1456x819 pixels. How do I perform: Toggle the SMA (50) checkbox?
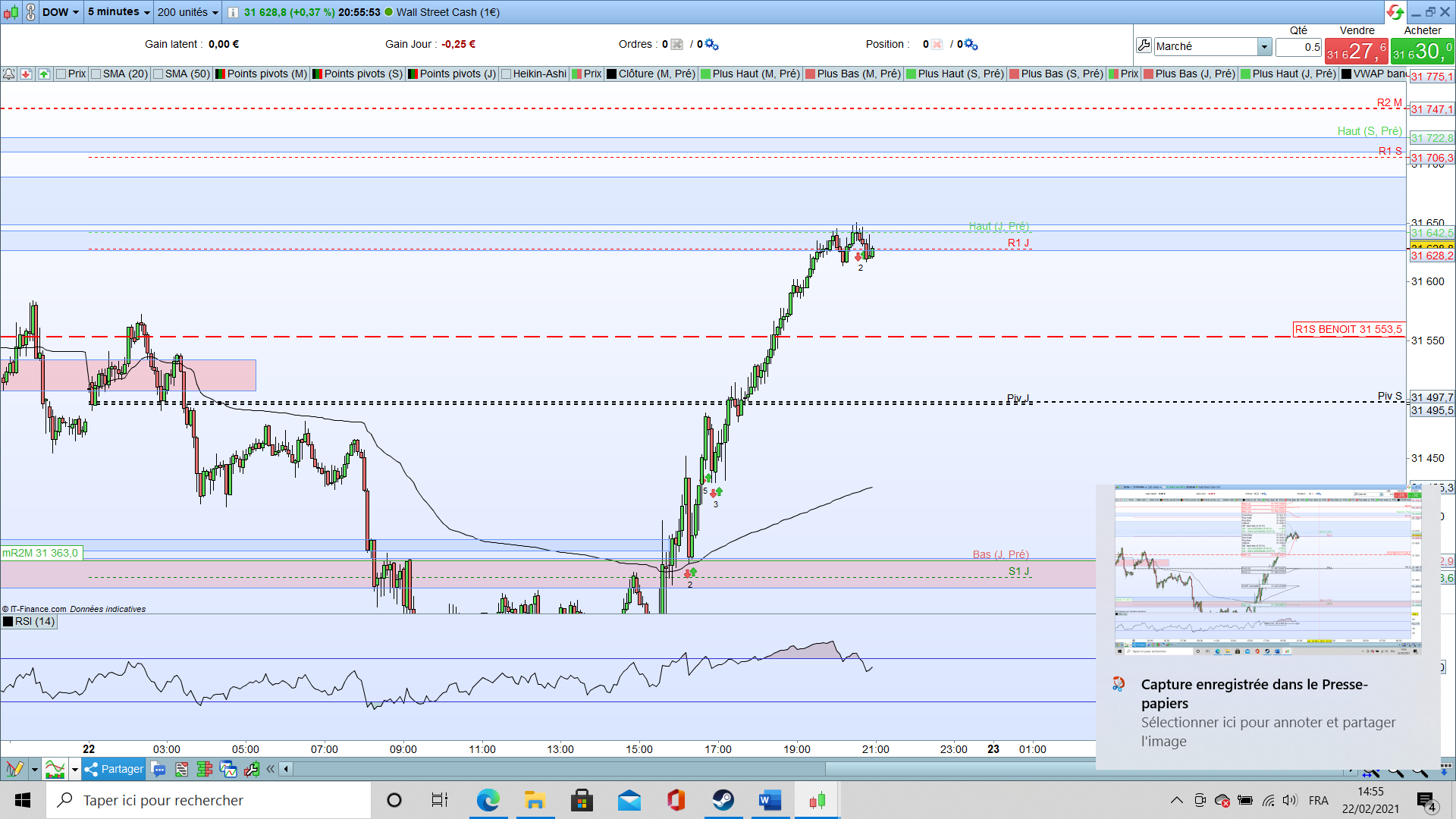coord(158,74)
